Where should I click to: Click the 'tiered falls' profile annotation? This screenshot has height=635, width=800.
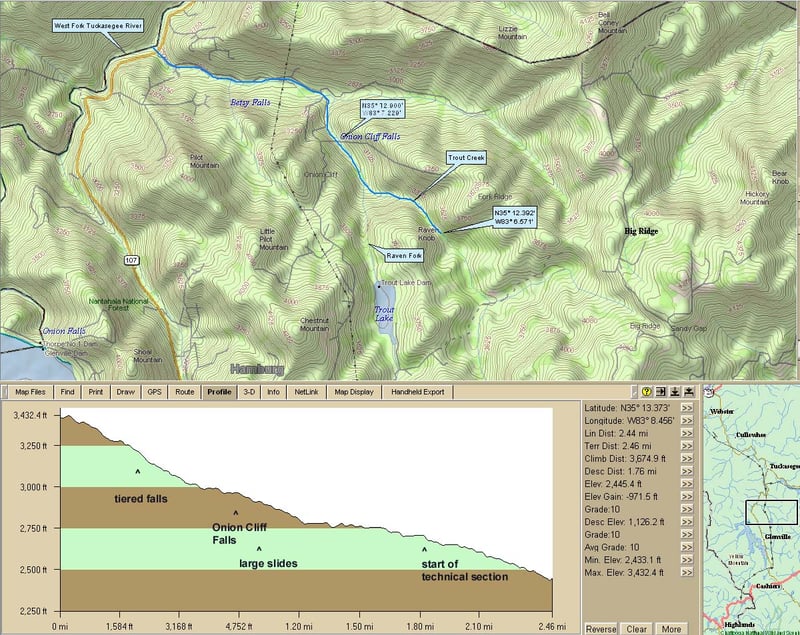(141, 499)
